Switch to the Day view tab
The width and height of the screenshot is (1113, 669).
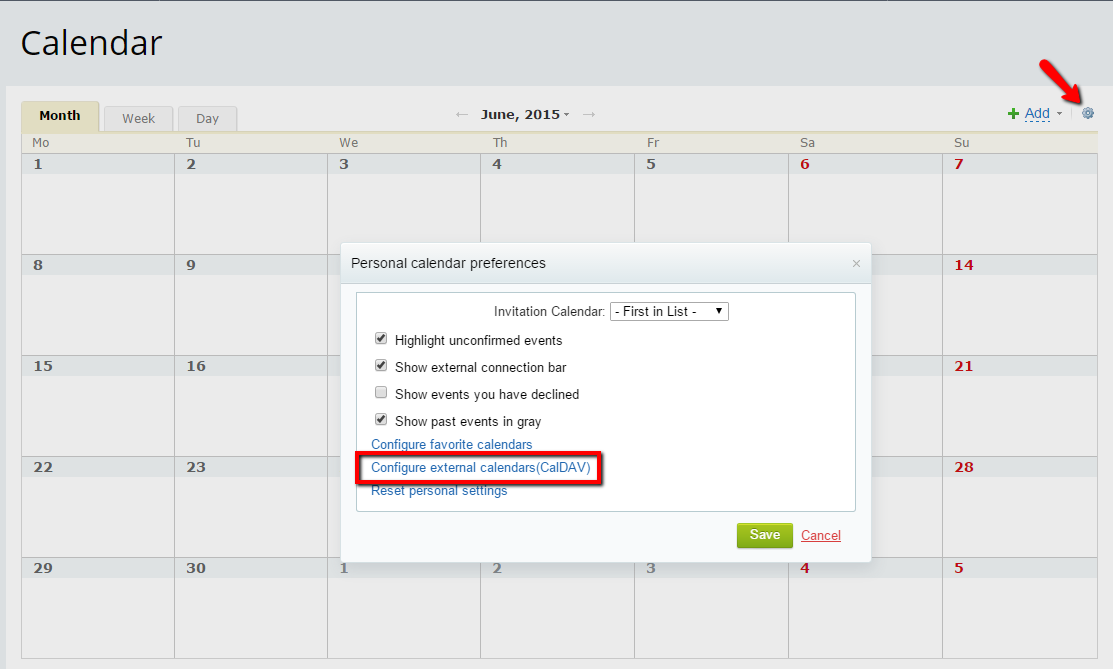point(207,118)
